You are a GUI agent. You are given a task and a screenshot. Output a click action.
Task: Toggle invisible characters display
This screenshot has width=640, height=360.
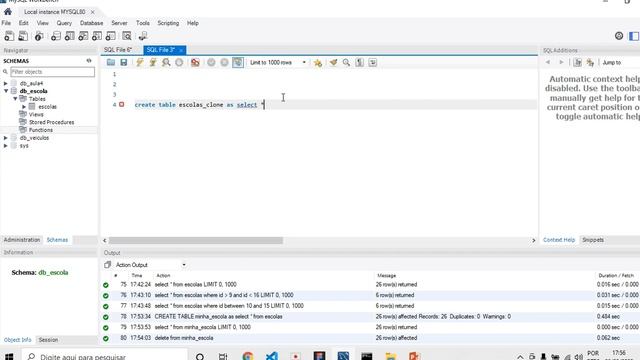(359, 62)
